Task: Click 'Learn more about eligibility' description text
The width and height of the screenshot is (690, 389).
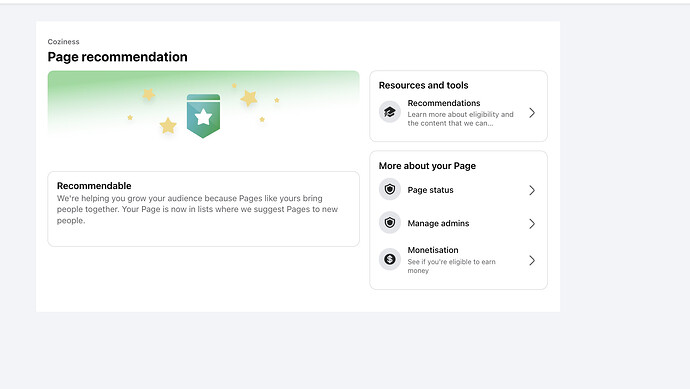Action: tap(460, 119)
